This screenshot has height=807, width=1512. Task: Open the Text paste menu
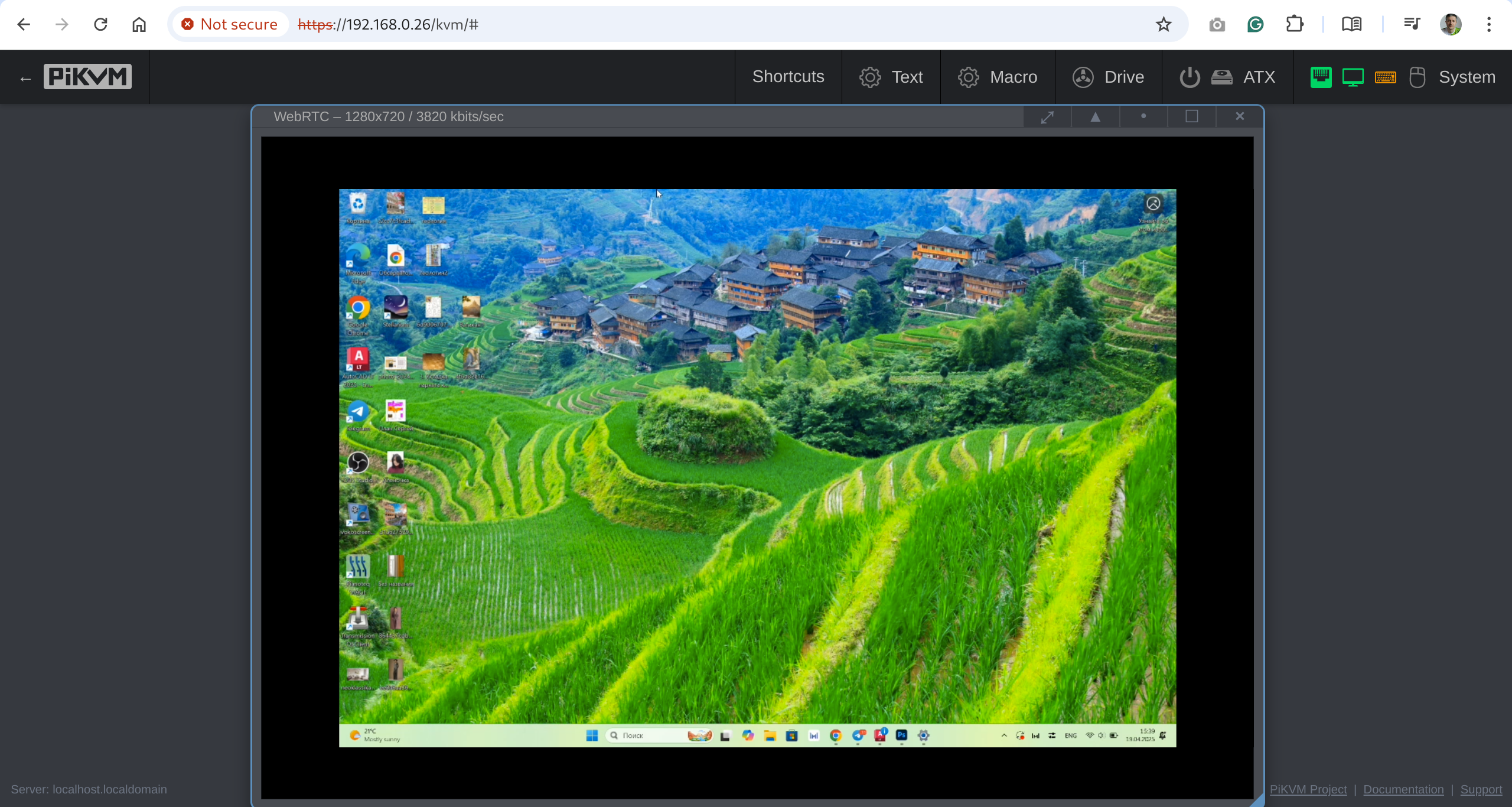891,77
